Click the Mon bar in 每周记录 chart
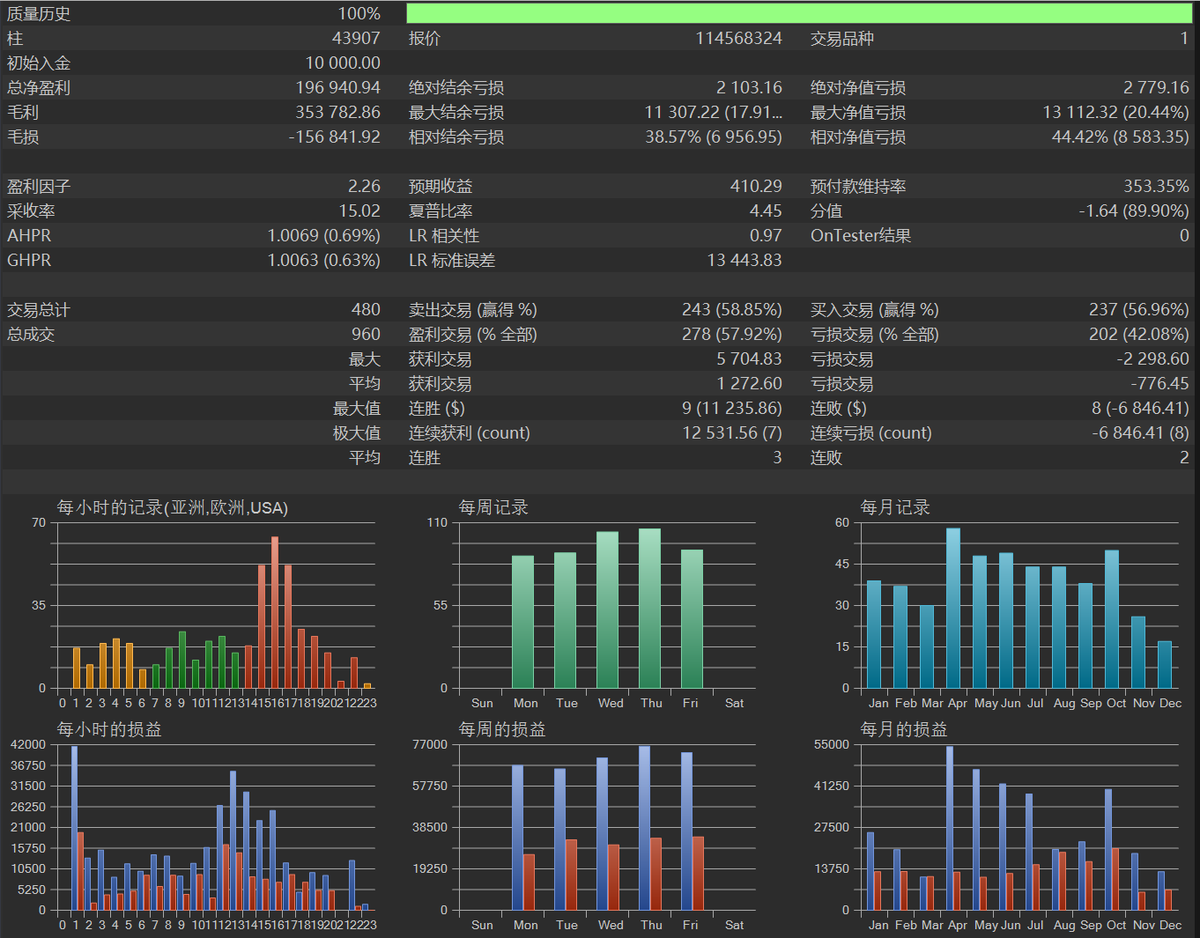Viewport: 1200px width, 938px height. (523, 622)
